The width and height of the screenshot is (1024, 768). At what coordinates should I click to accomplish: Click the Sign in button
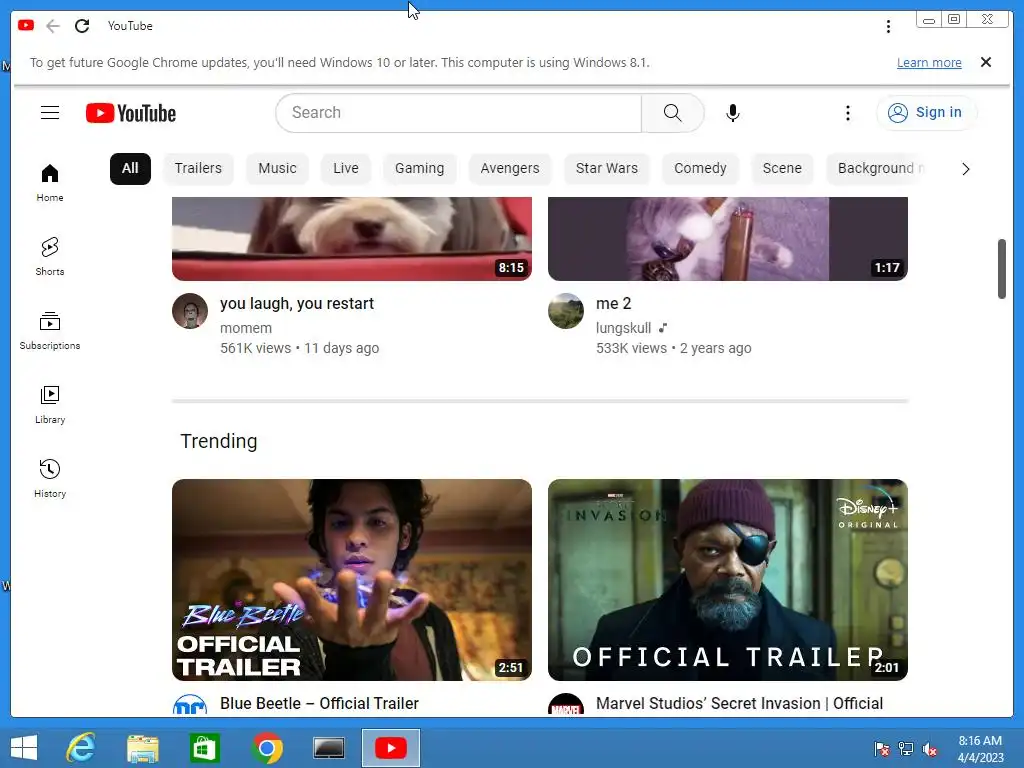(925, 112)
